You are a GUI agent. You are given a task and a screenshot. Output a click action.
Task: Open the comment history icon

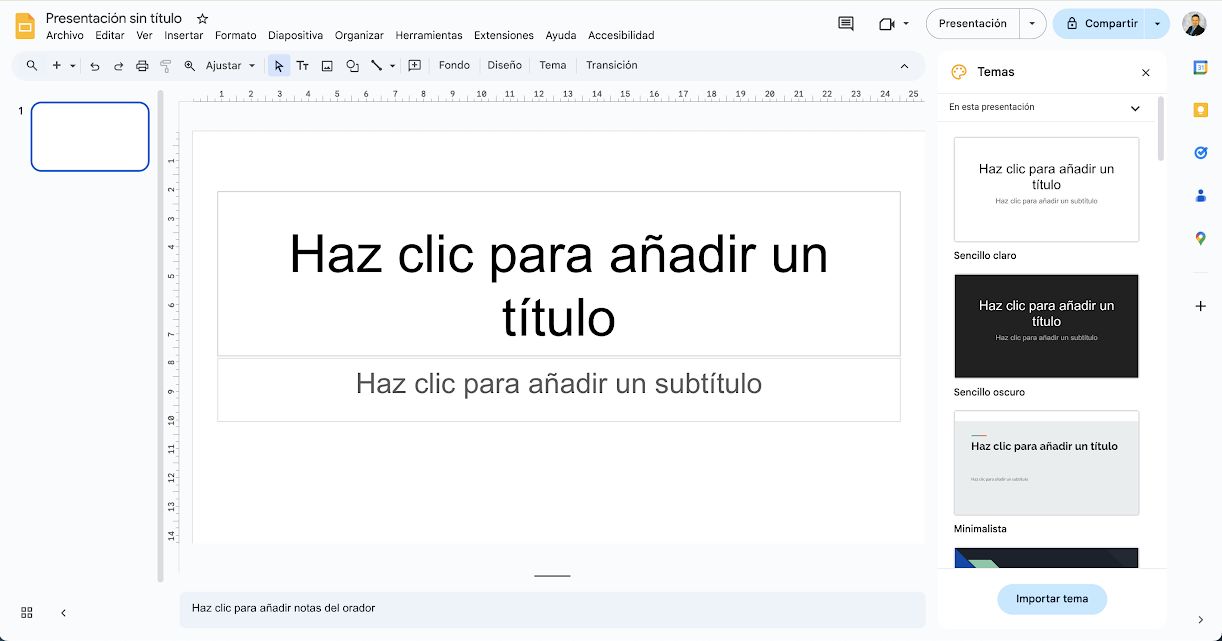[846, 24]
